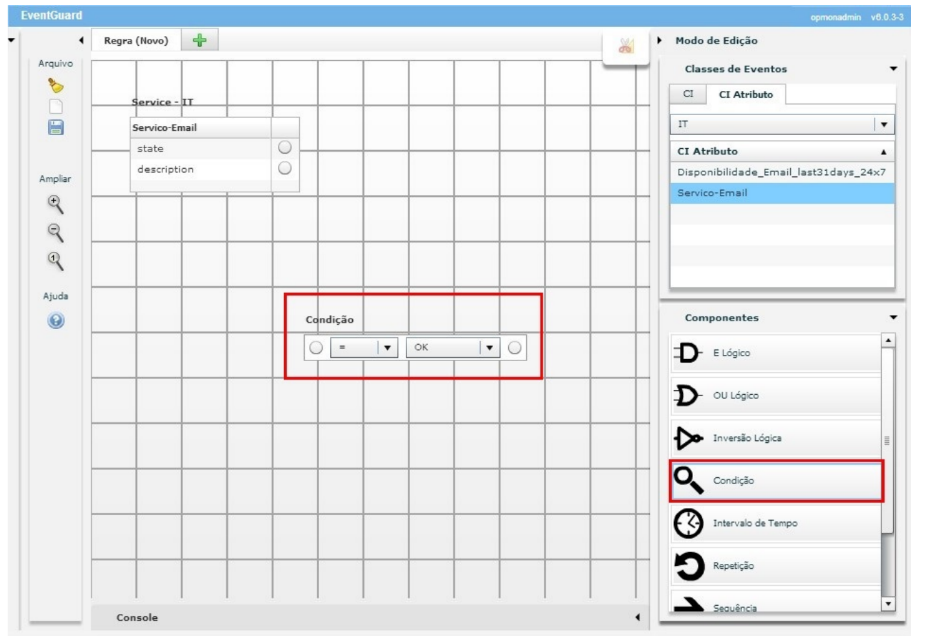Click the zoom out magnifier icon
This screenshot has height=637, width=929.
(56, 232)
